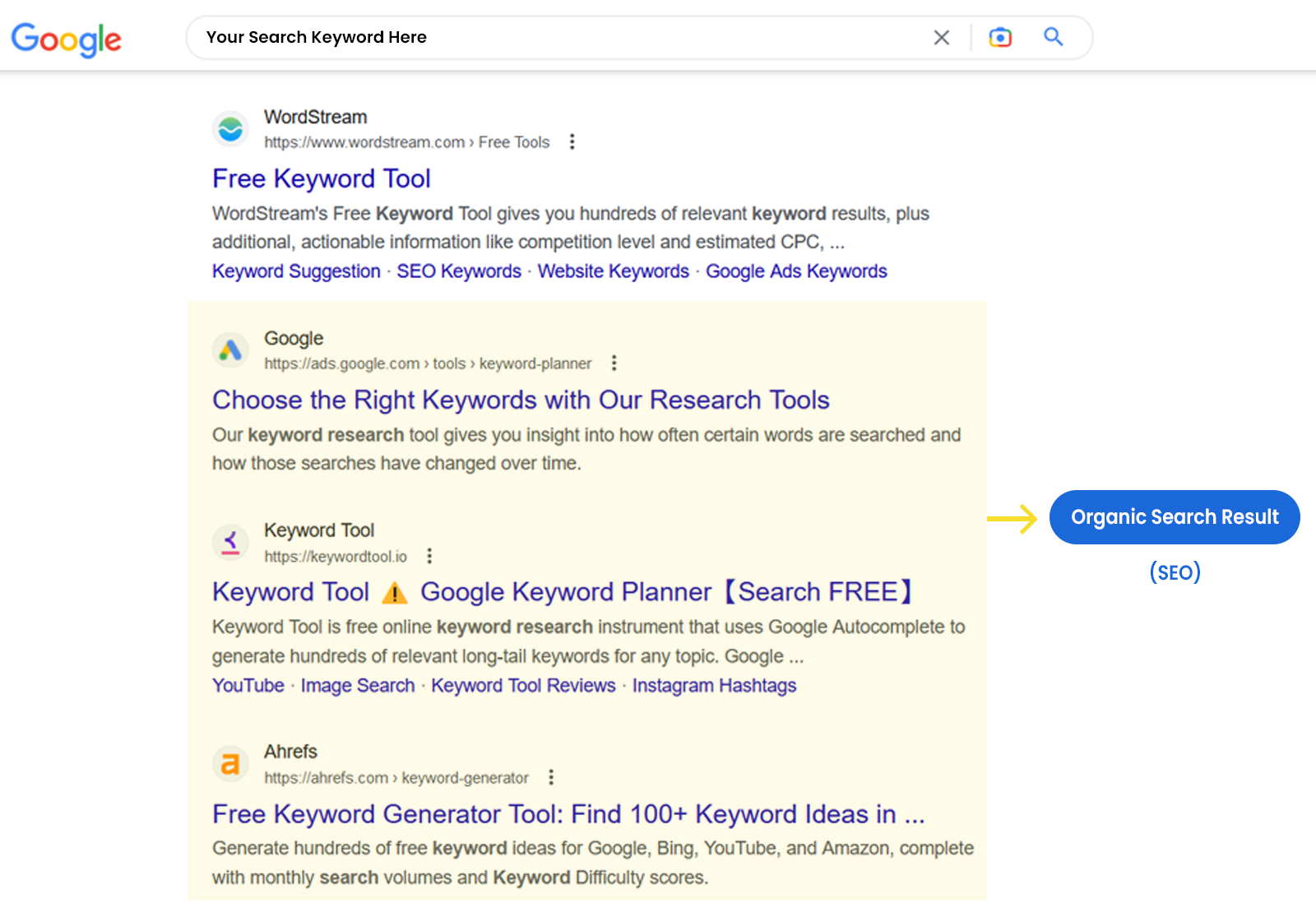Click the magnifier search icon

pos(1054,37)
